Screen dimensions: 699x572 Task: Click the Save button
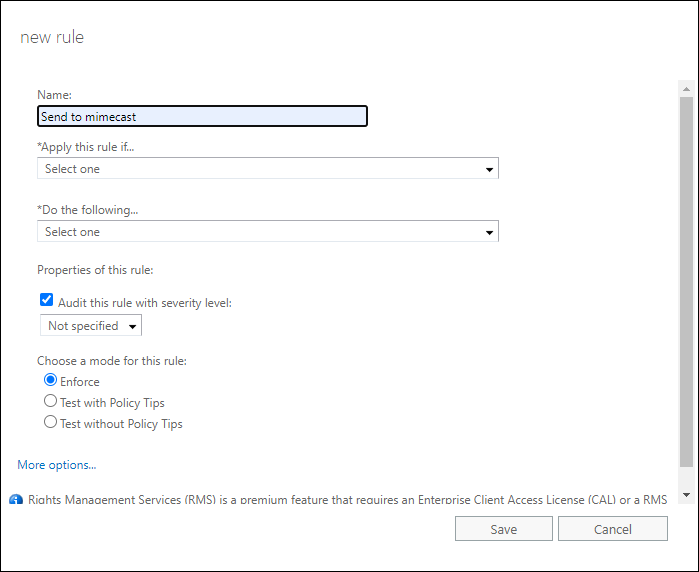click(x=503, y=529)
